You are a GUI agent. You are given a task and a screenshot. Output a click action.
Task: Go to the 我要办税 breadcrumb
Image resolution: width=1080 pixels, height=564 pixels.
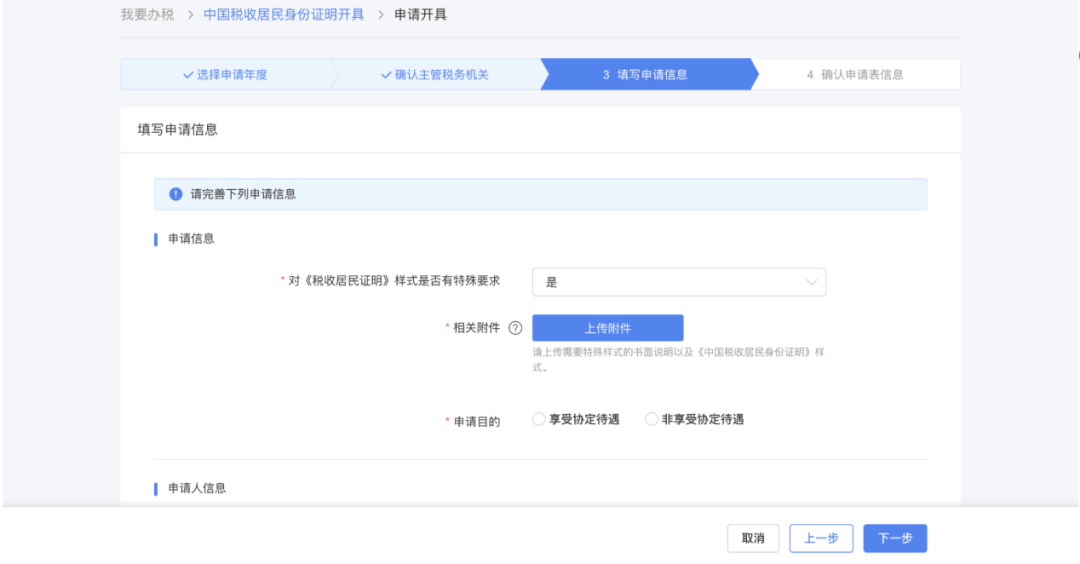[147, 15]
